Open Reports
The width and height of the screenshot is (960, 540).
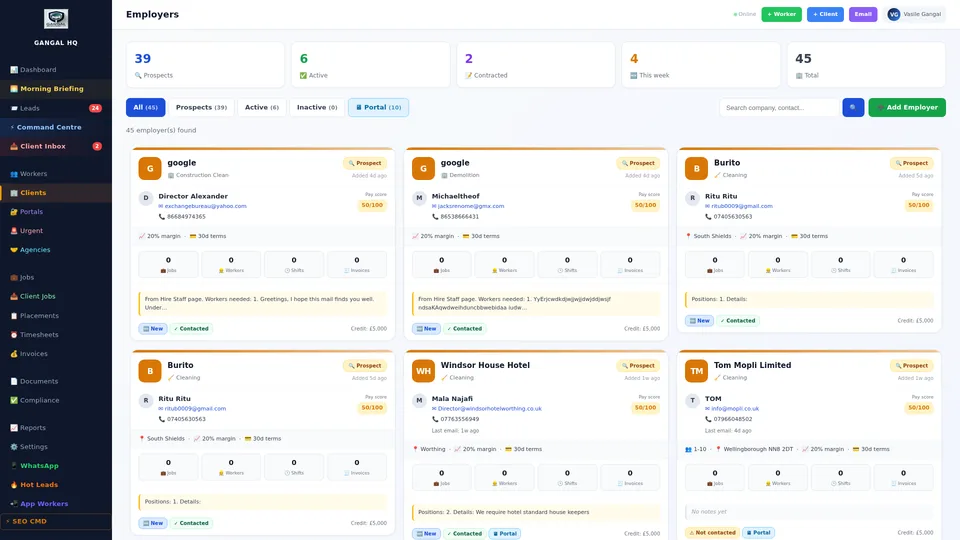[56, 428]
